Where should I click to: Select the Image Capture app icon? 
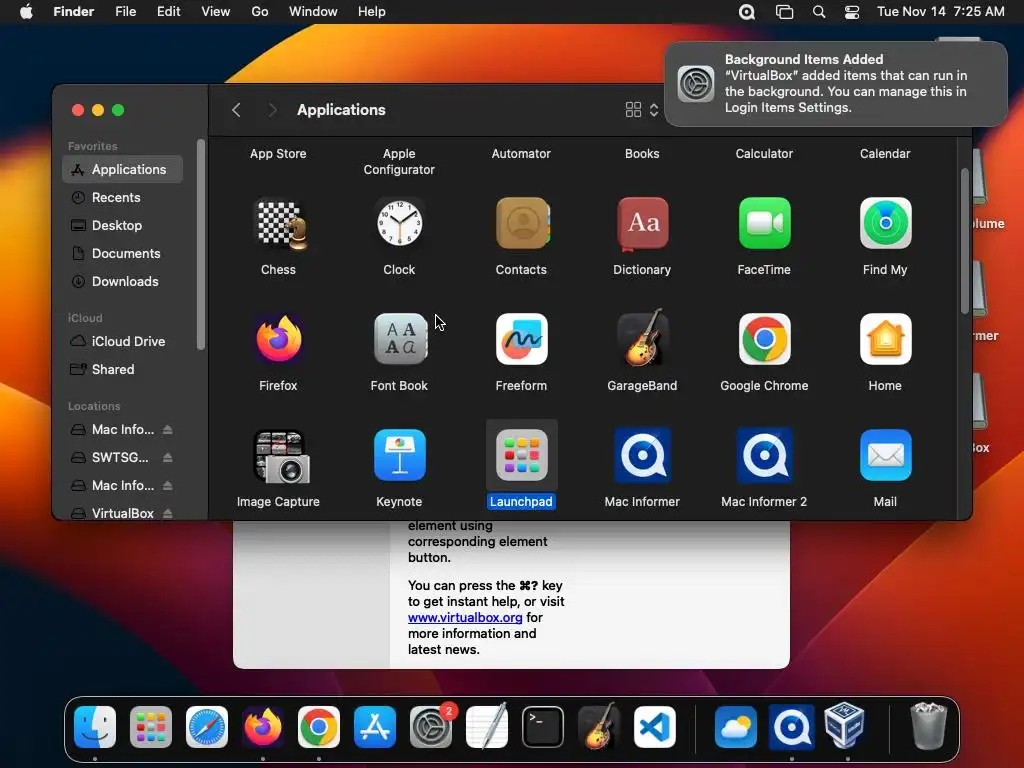coord(281,456)
